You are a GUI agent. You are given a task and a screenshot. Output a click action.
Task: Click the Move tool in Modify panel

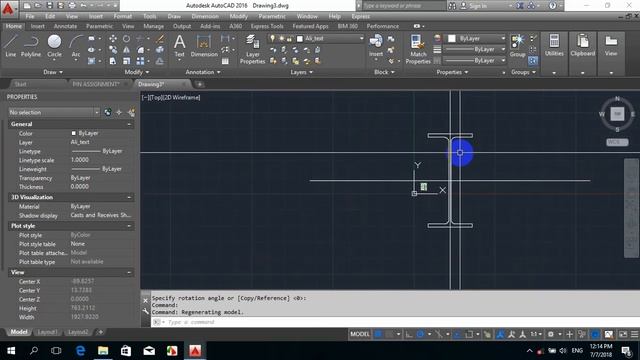click(x=113, y=39)
